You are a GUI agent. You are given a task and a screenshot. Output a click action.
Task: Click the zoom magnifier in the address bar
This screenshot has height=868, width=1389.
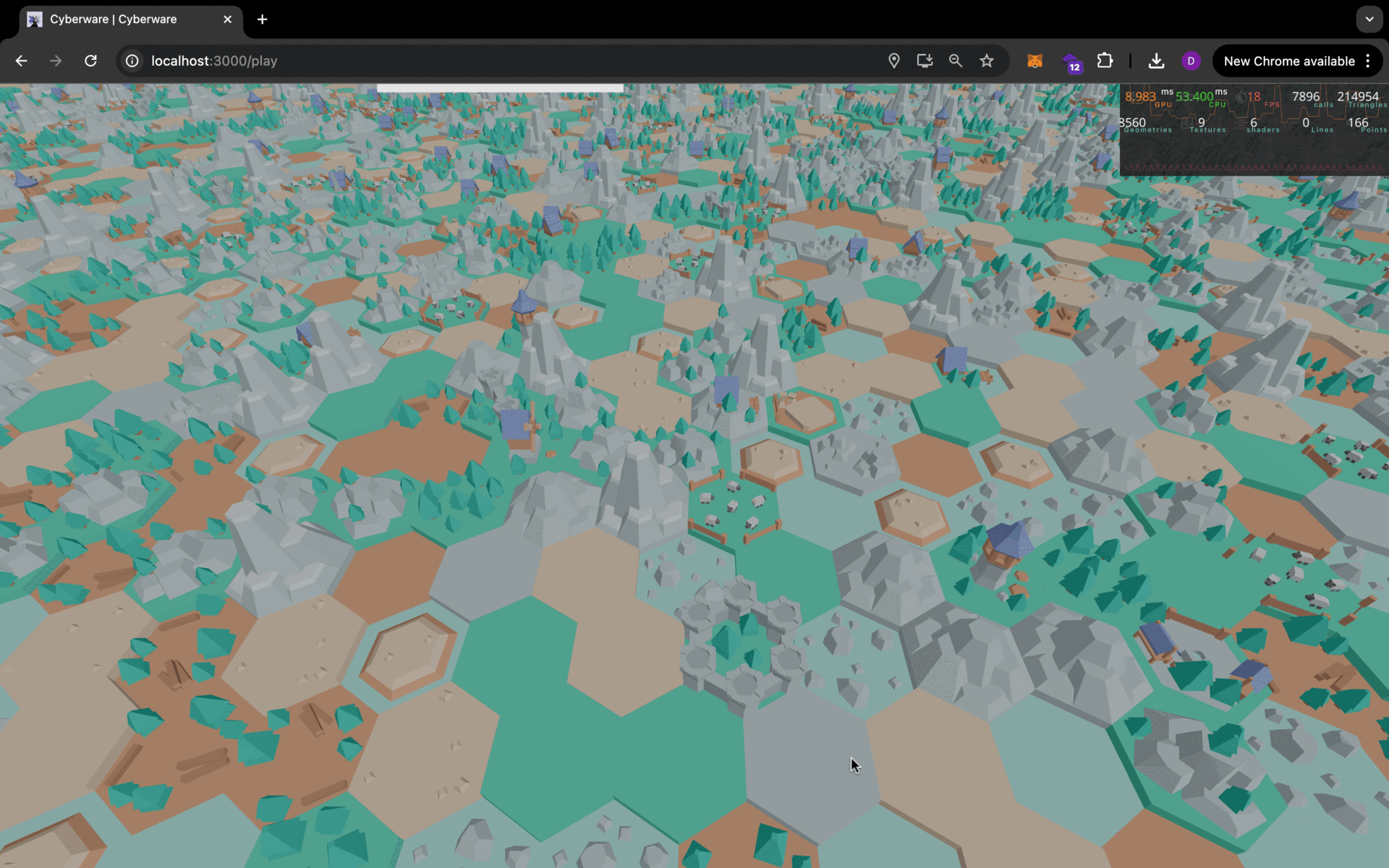click(x=956, y=61)
